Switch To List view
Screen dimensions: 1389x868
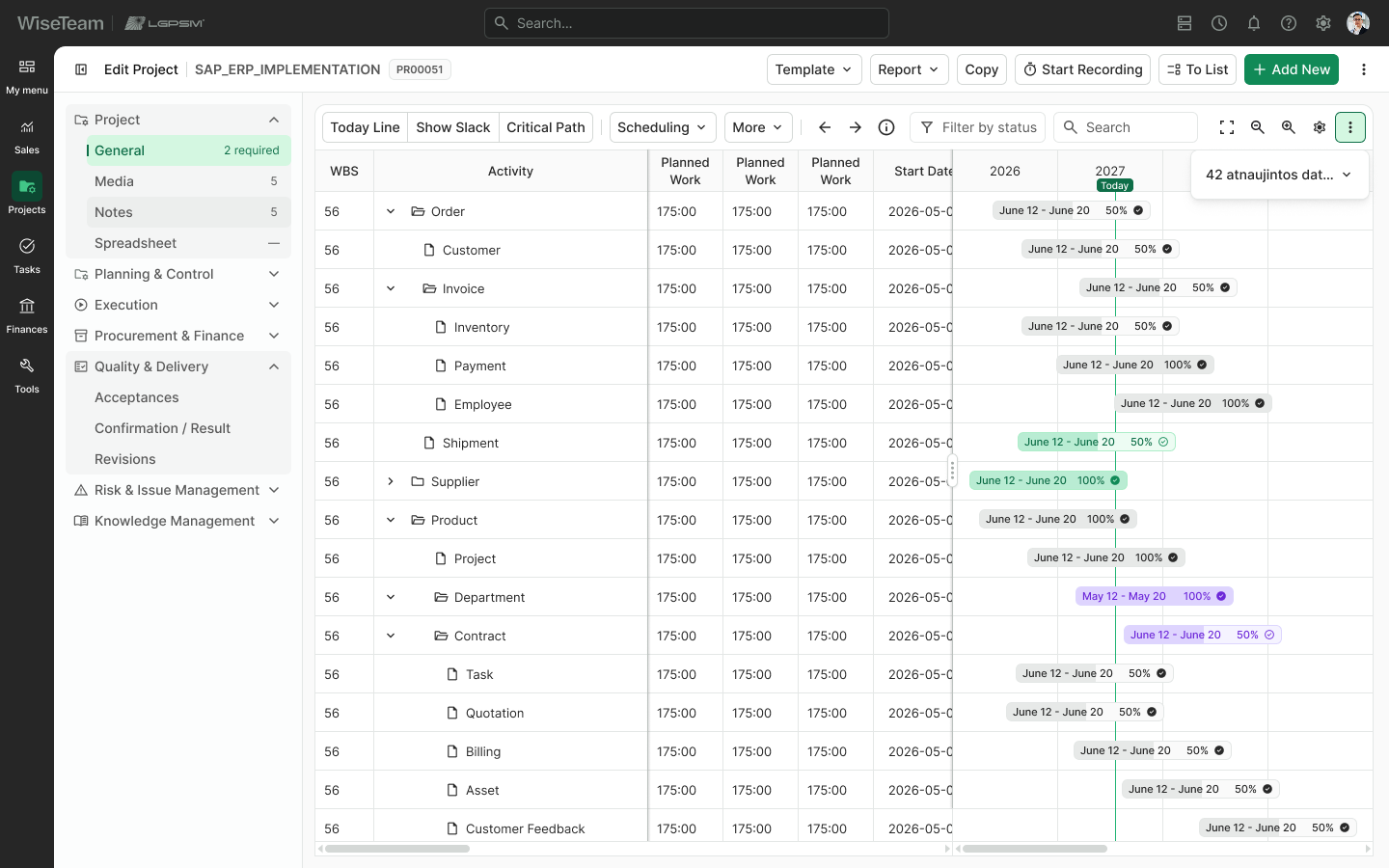(x=1197, y=69)
